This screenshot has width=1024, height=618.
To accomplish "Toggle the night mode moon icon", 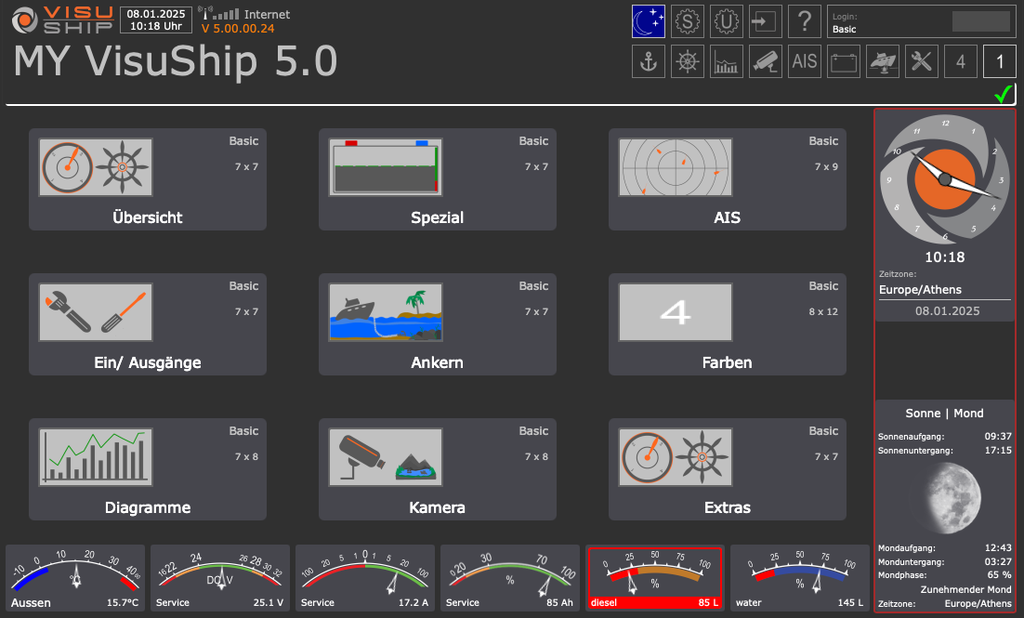I will pyautogui.click(x=648, y=22).
